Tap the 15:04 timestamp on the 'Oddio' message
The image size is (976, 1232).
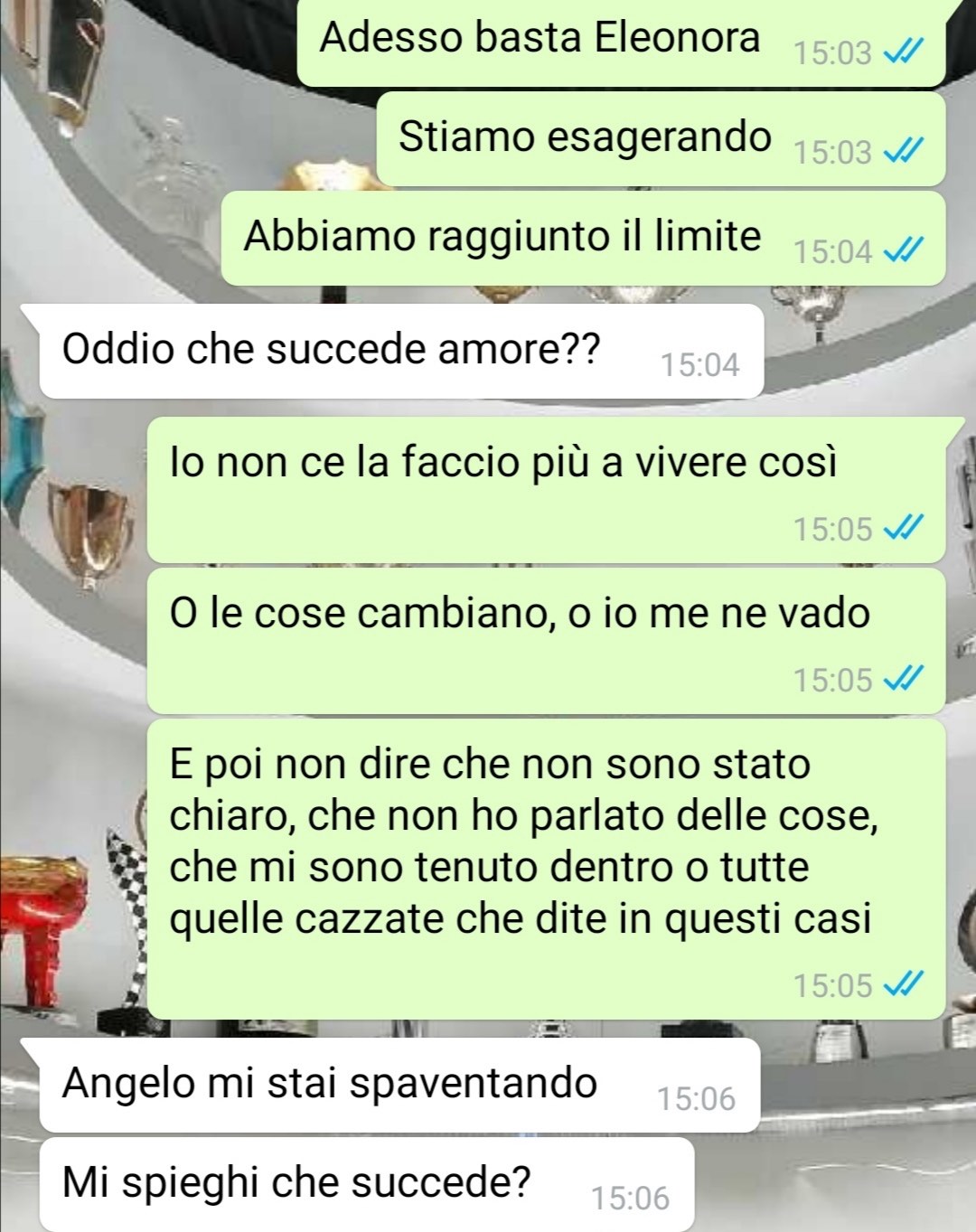tap(699, 365)
